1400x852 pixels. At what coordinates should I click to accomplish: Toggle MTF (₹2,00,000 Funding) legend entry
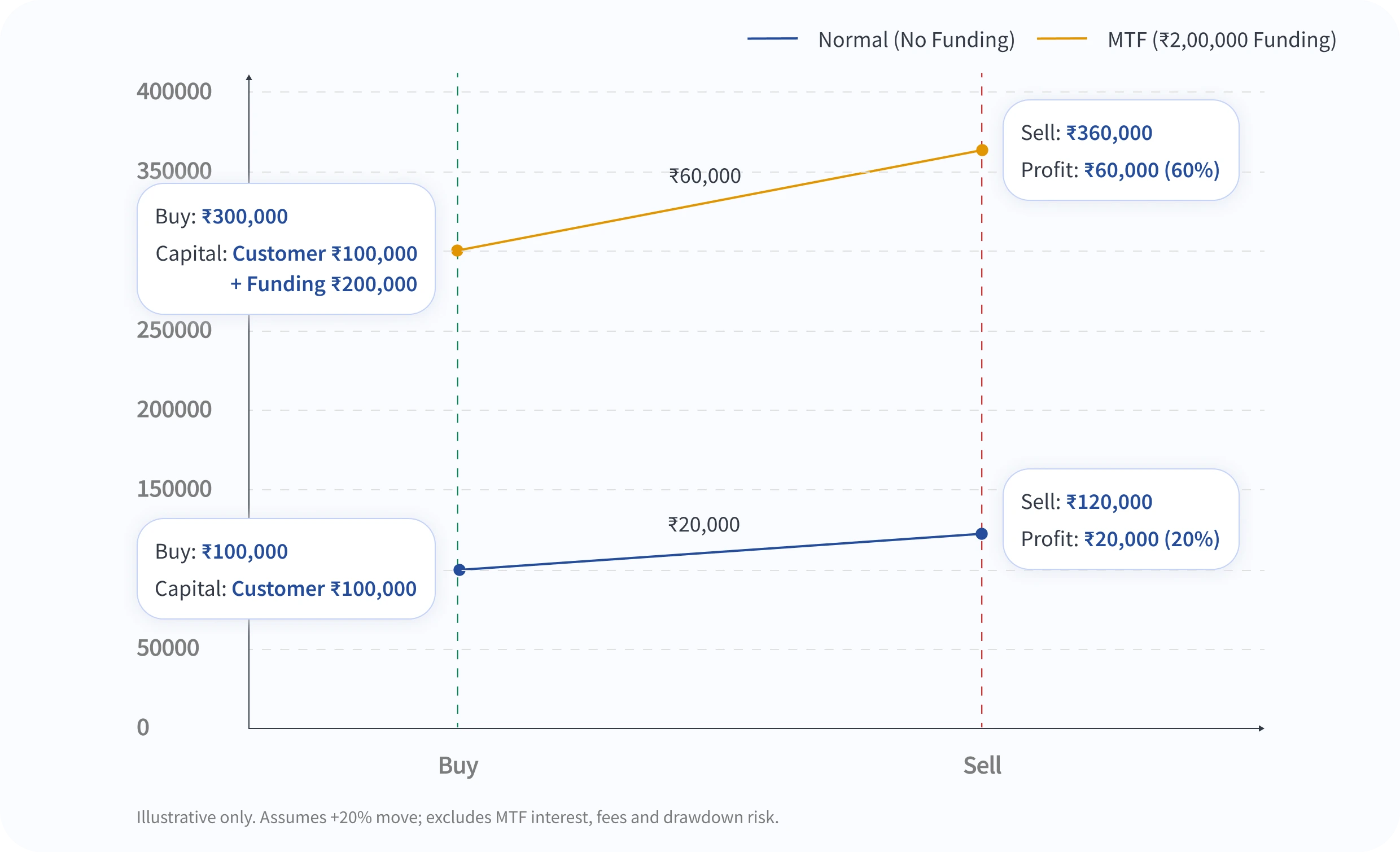tap(1222, 39)
